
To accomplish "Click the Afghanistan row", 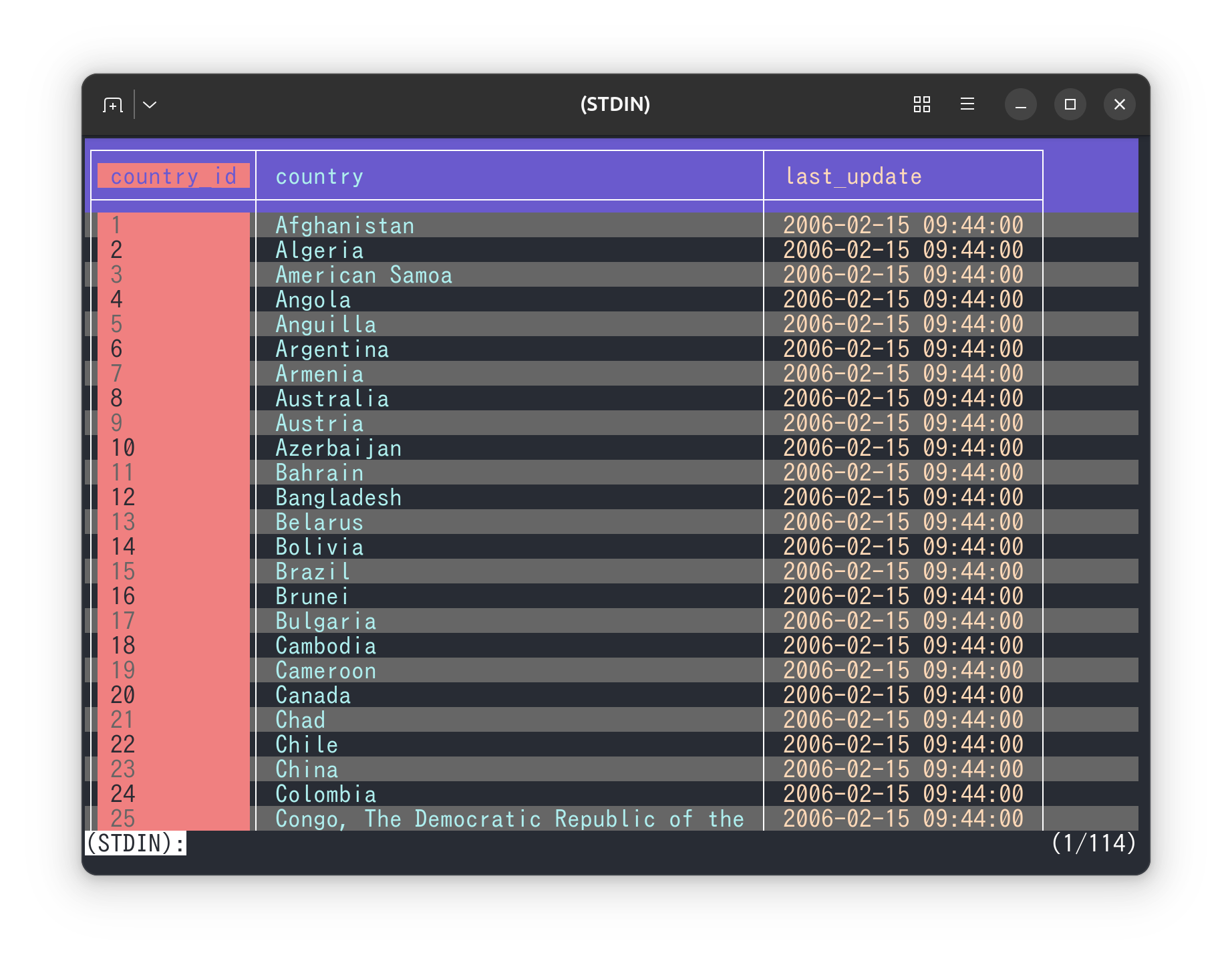I will point(611,225).
